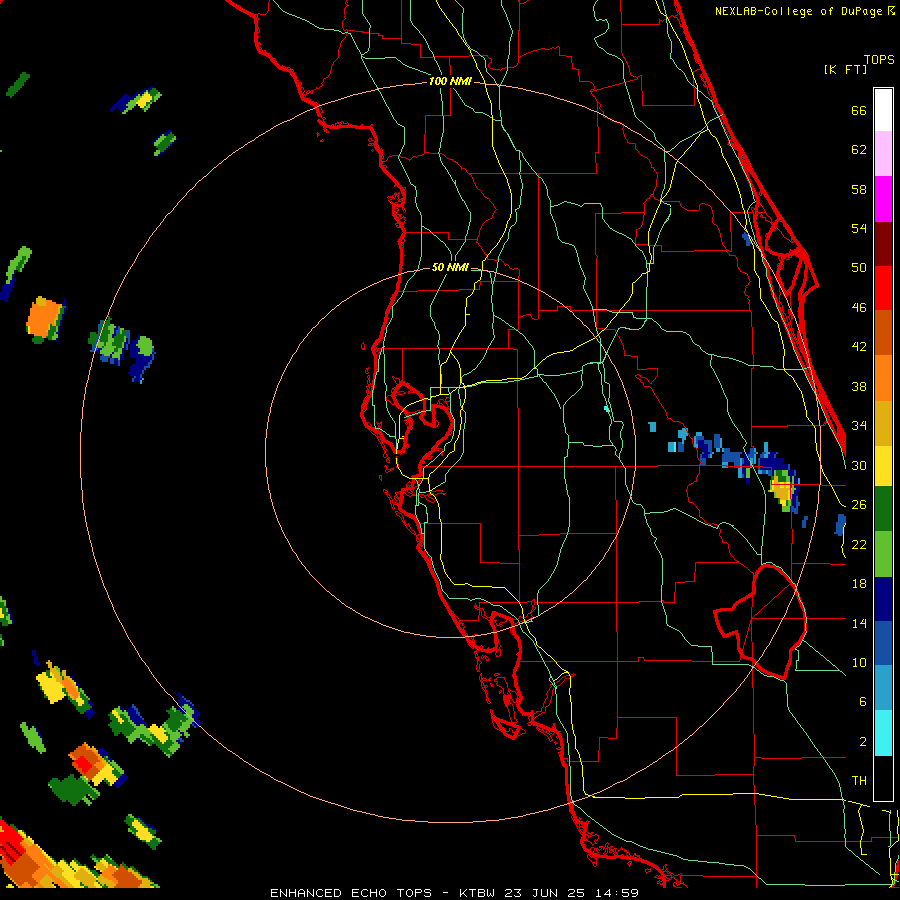Click the NEXLAB-College of DuPage label
900x900 pixels.
[800, 11]
